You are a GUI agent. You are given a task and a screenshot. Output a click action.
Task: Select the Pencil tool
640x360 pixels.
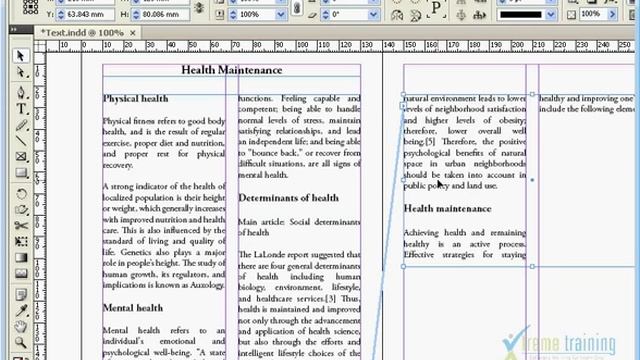click(20, 125)
